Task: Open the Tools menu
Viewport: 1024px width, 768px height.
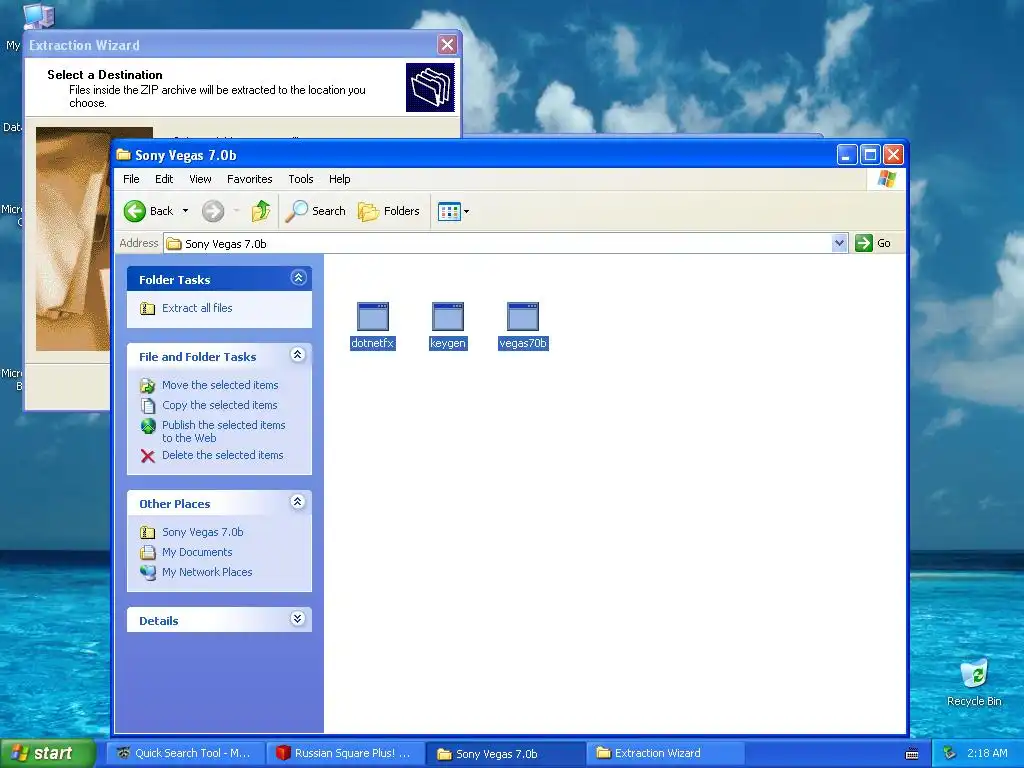Action: 300,179
